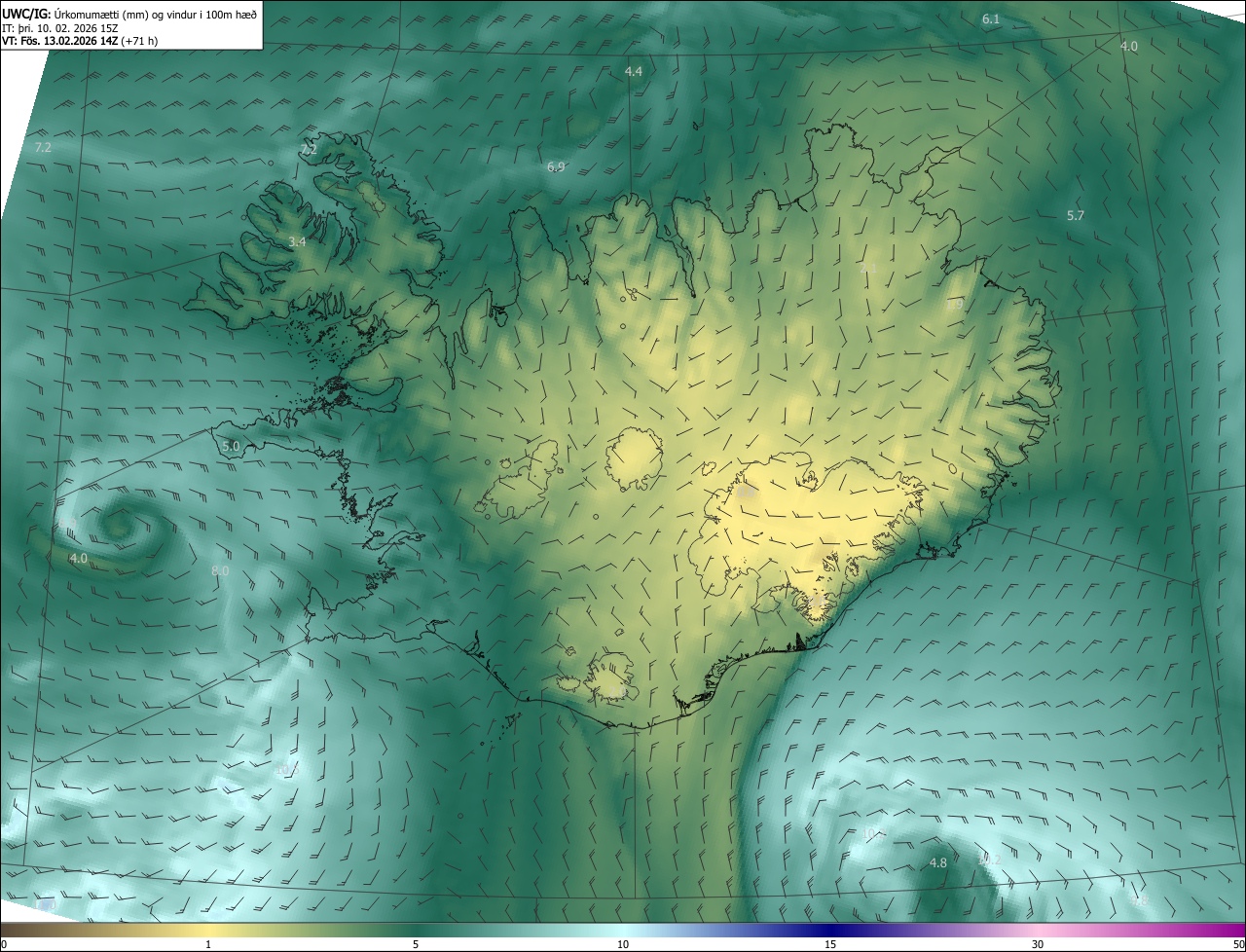Click the 5 tick on the color scale
Screen dimensions: 1246x952
click(x=416, y=944)
